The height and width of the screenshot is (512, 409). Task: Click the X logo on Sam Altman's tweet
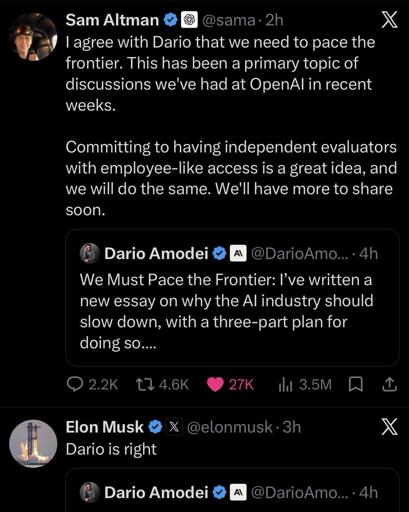389,20
